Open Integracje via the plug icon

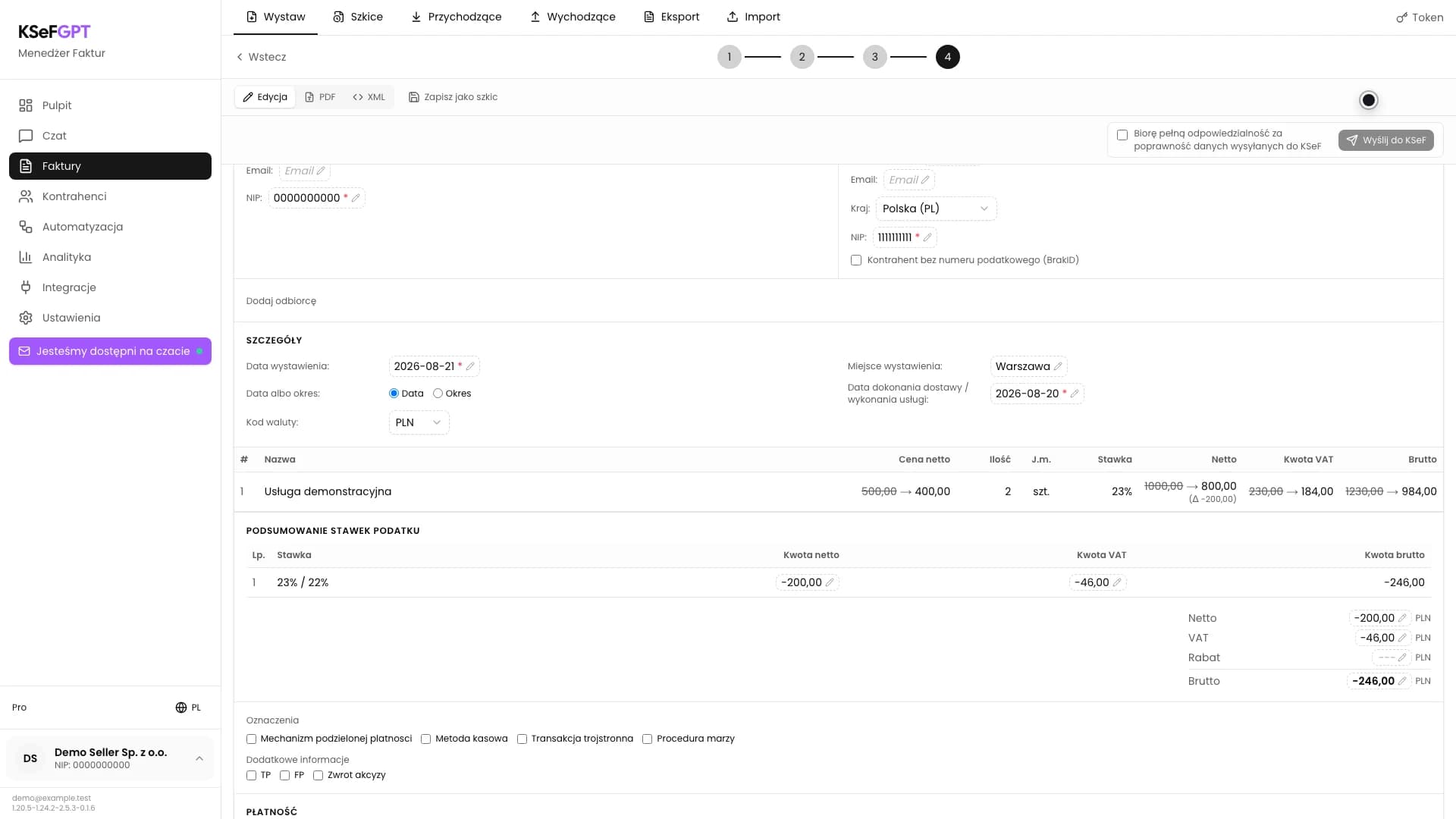pos(26,287)
